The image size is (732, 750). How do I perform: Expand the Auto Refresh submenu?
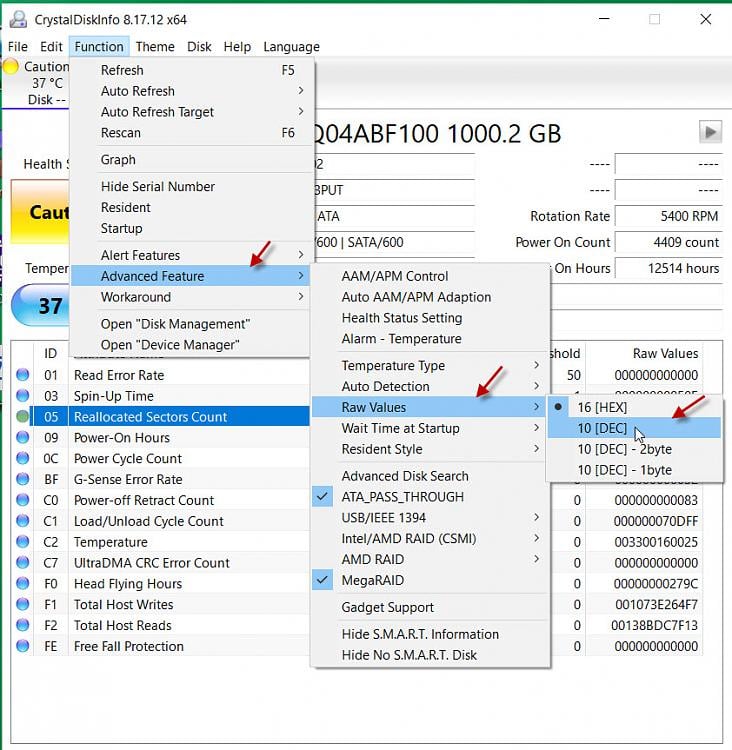pos(190,91)
